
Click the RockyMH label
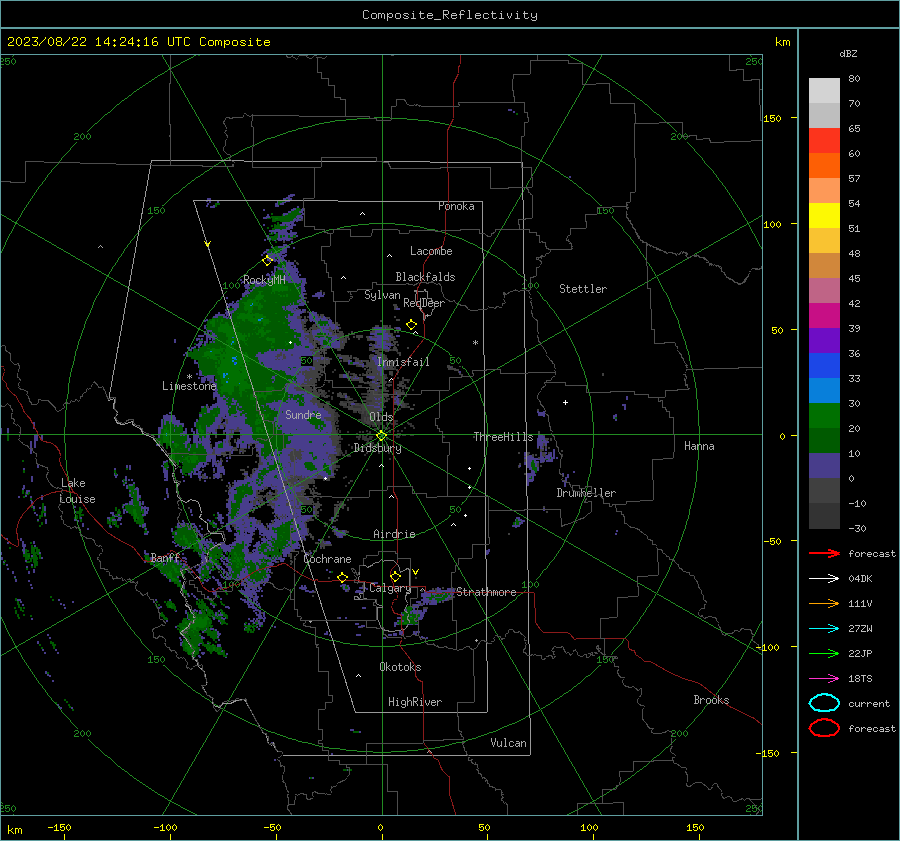pos(264,280)
